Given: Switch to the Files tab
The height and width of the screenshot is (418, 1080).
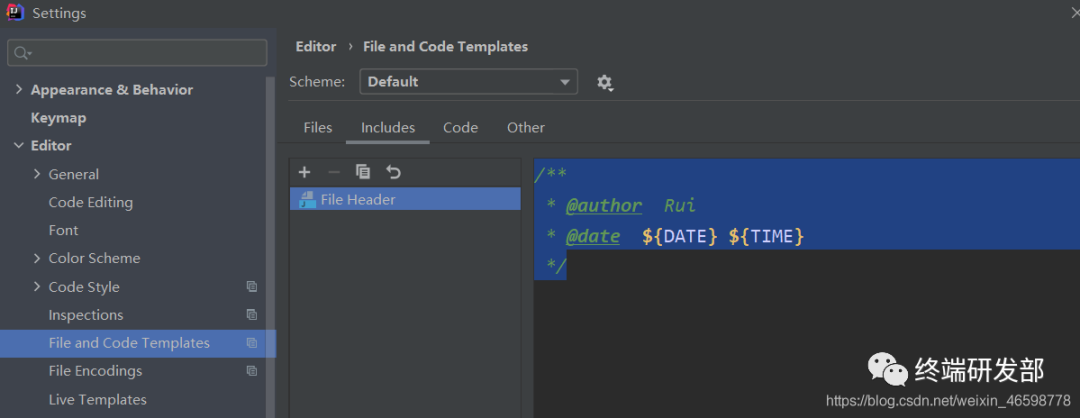Looking at the screenshot, I should (318, 128).
